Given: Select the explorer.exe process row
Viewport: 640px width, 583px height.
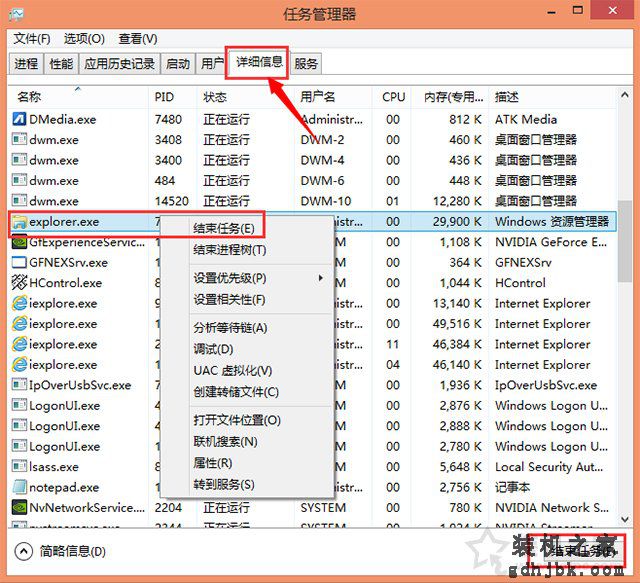Looking at the screenshot, I should 312,221.
